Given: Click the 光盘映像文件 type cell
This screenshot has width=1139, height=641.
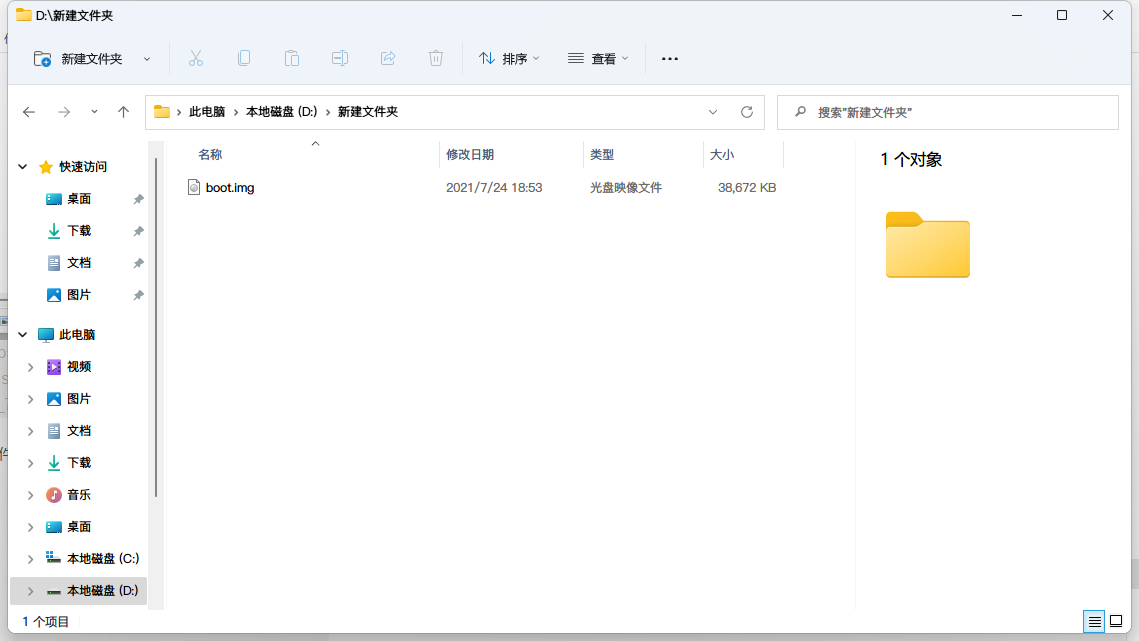Looking at the screenshot, I should 625,188.
